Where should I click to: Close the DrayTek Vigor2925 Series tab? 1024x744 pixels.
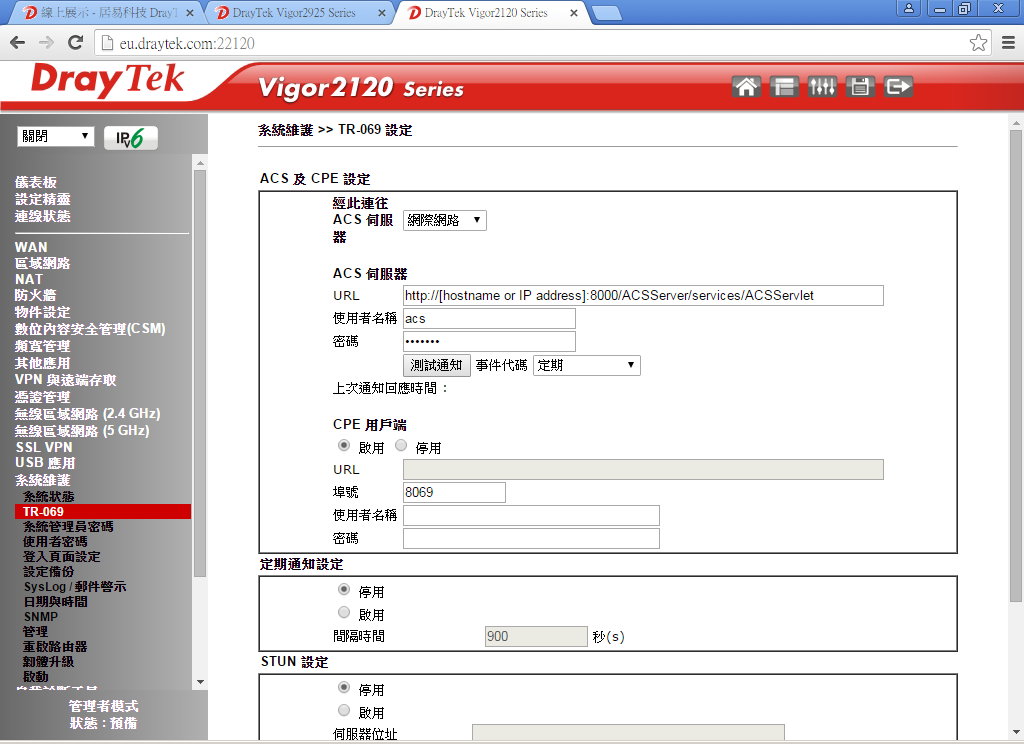pyautogui.click(x=381, y=12)
